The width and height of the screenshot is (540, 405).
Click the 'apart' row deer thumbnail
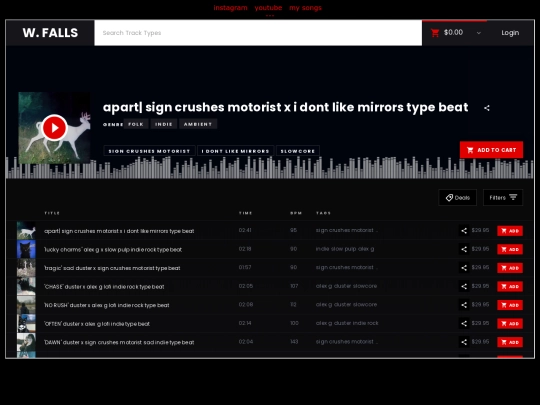point(26,231)
